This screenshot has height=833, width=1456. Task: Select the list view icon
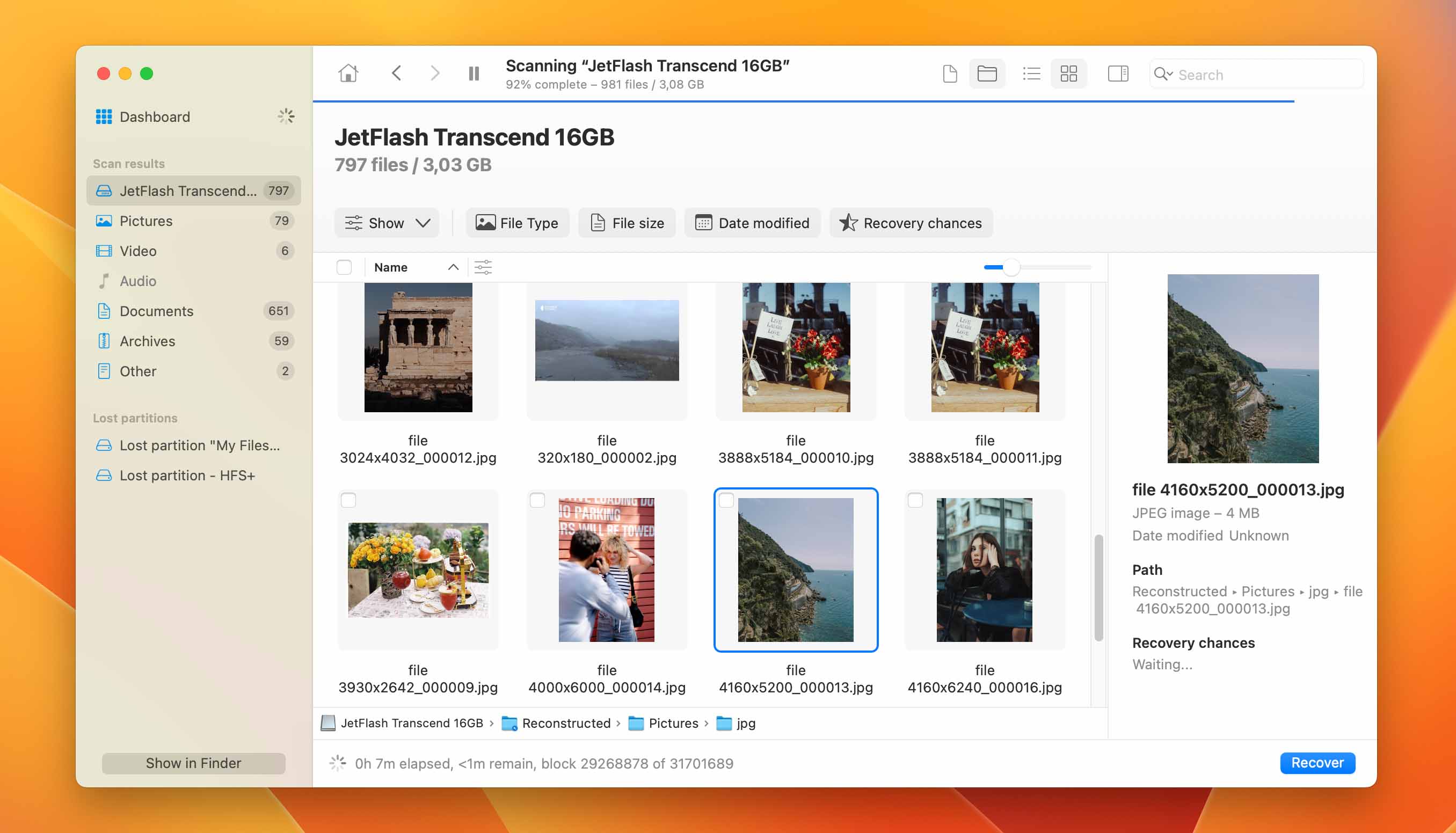[1031, 74]
